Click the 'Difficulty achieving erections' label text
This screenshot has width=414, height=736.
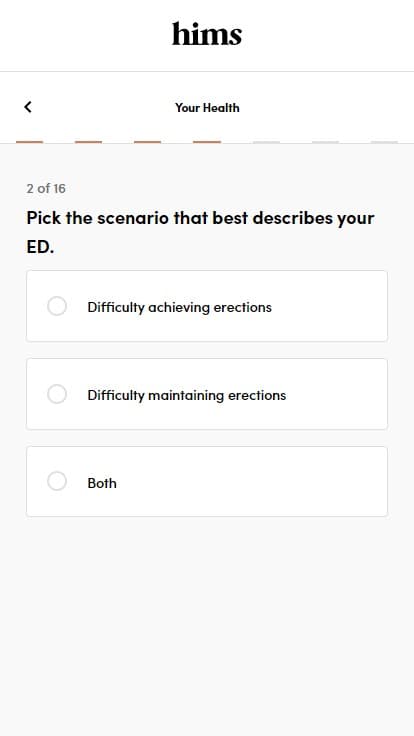tap(179, 307)
